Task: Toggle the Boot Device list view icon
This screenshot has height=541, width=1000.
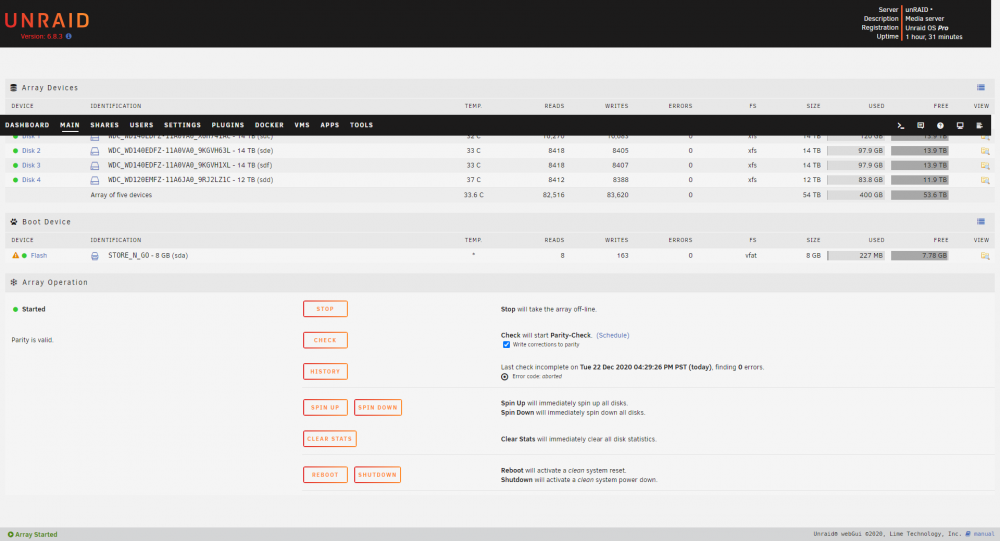Action: pos(981,222)
